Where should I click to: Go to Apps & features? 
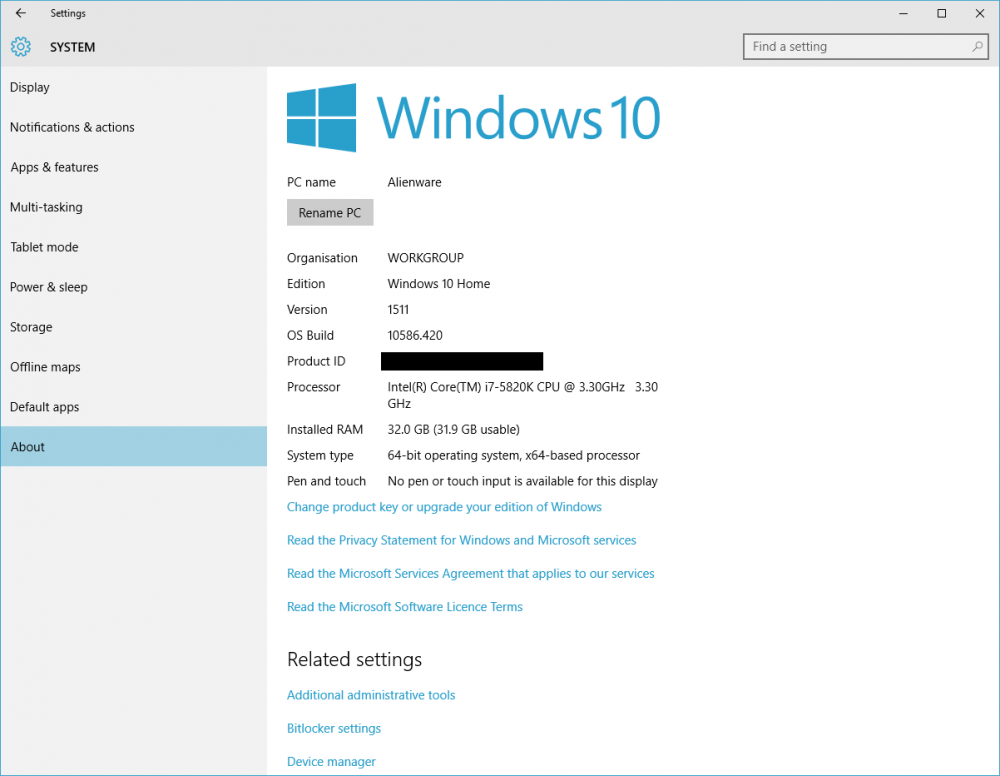click(x=133, y=167)
